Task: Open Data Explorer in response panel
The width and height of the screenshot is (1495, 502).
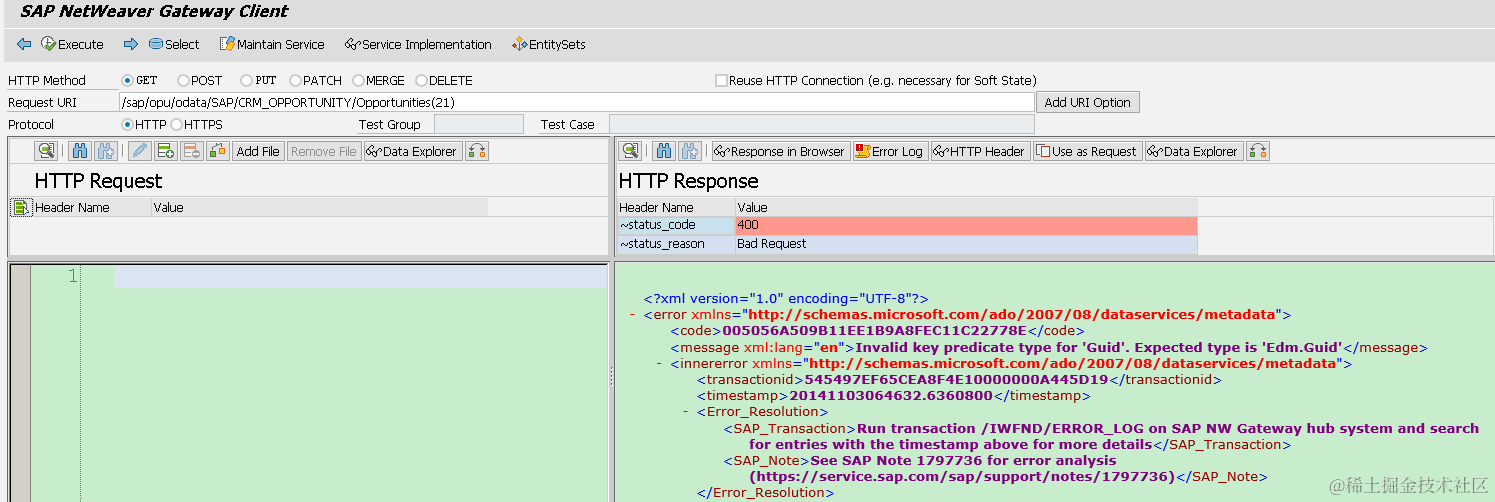Action: click(x=1193, y=151)
